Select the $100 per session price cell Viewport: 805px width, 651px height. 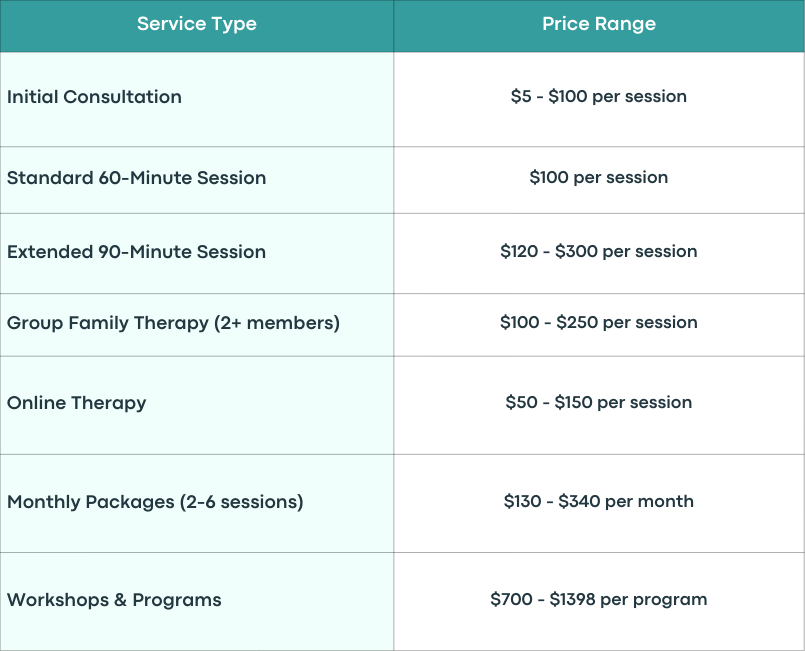599,178
